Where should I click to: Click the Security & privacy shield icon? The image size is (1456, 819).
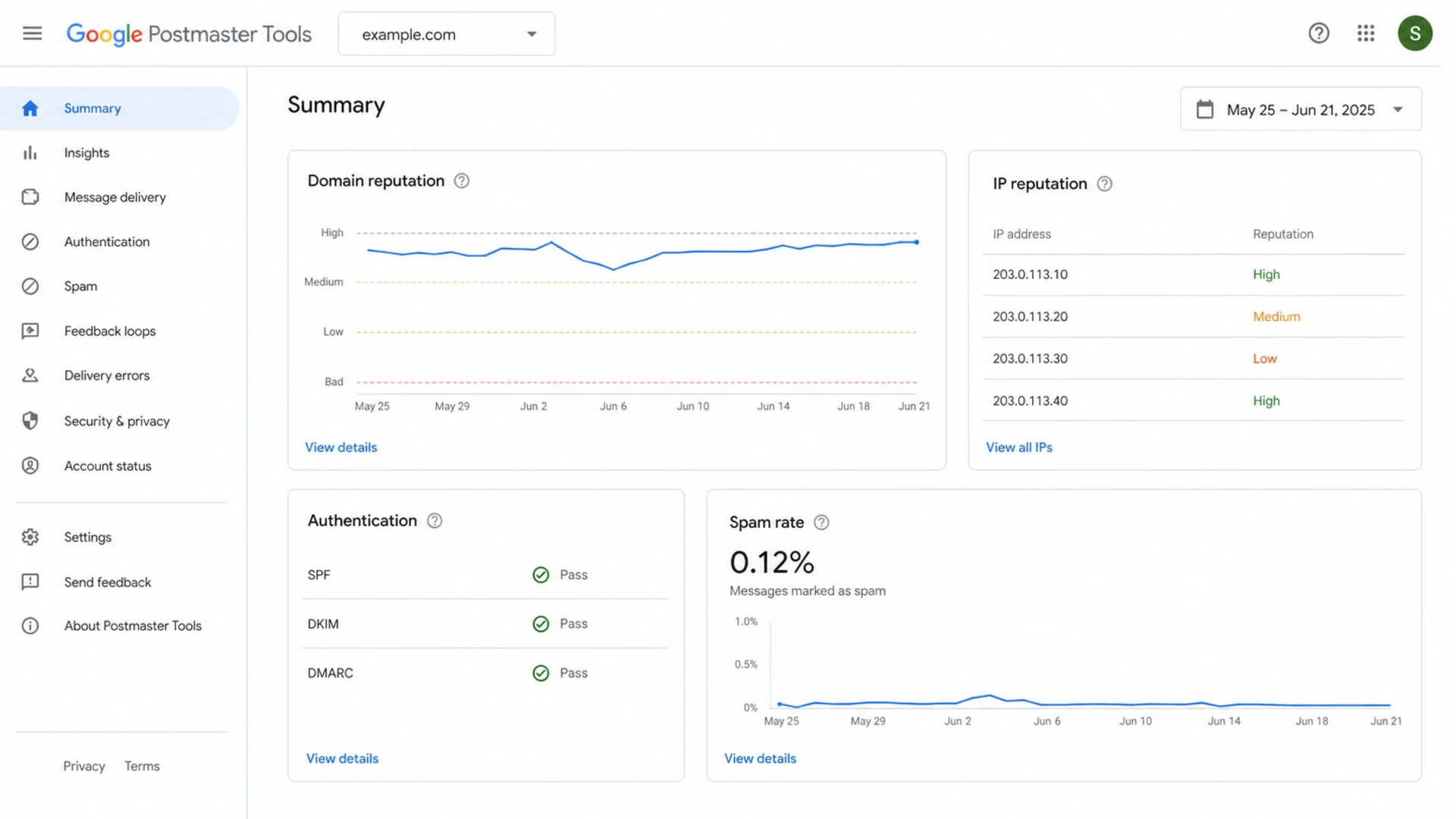[30, 421]
